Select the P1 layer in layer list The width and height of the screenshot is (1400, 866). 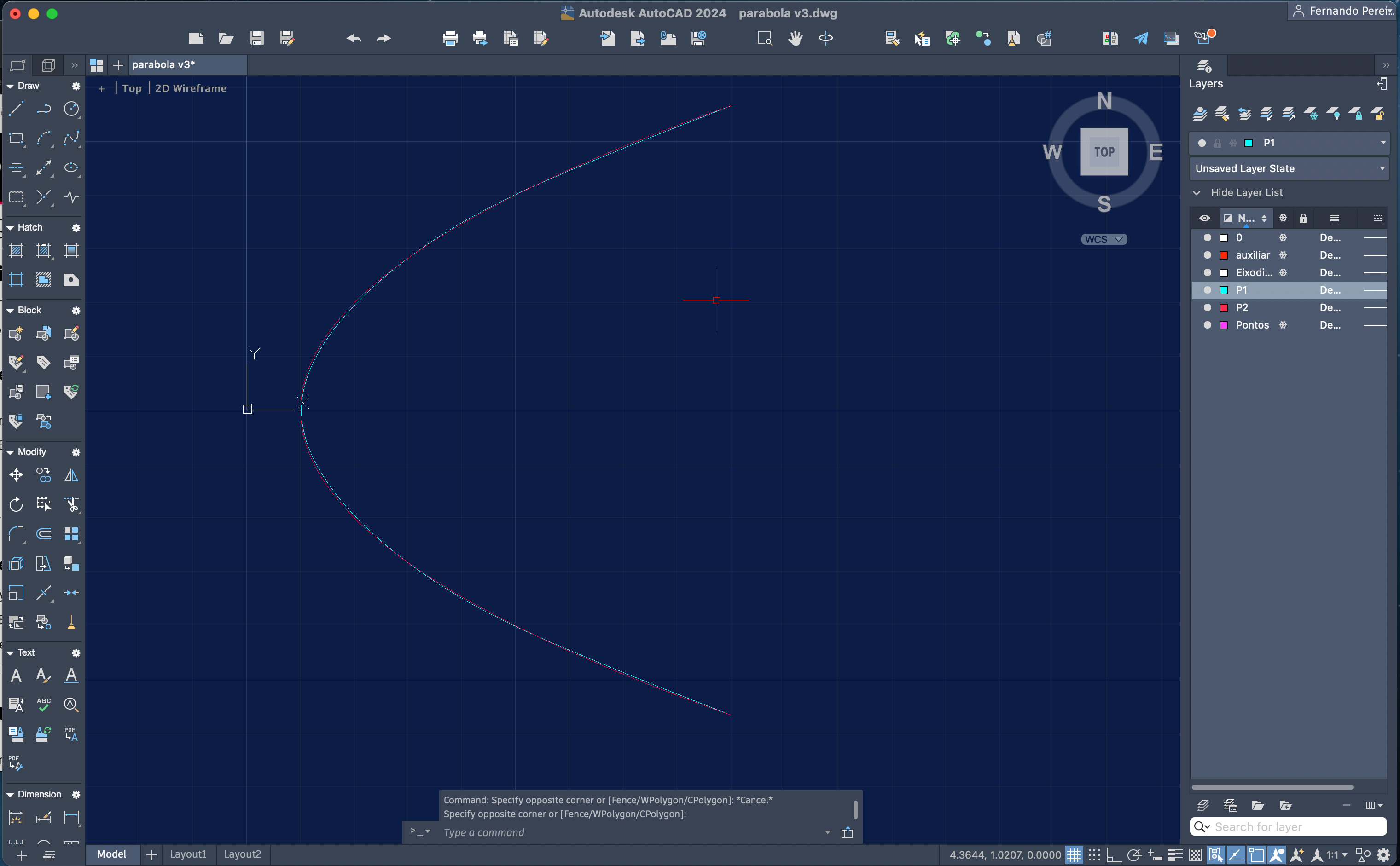pos(1242,289)
